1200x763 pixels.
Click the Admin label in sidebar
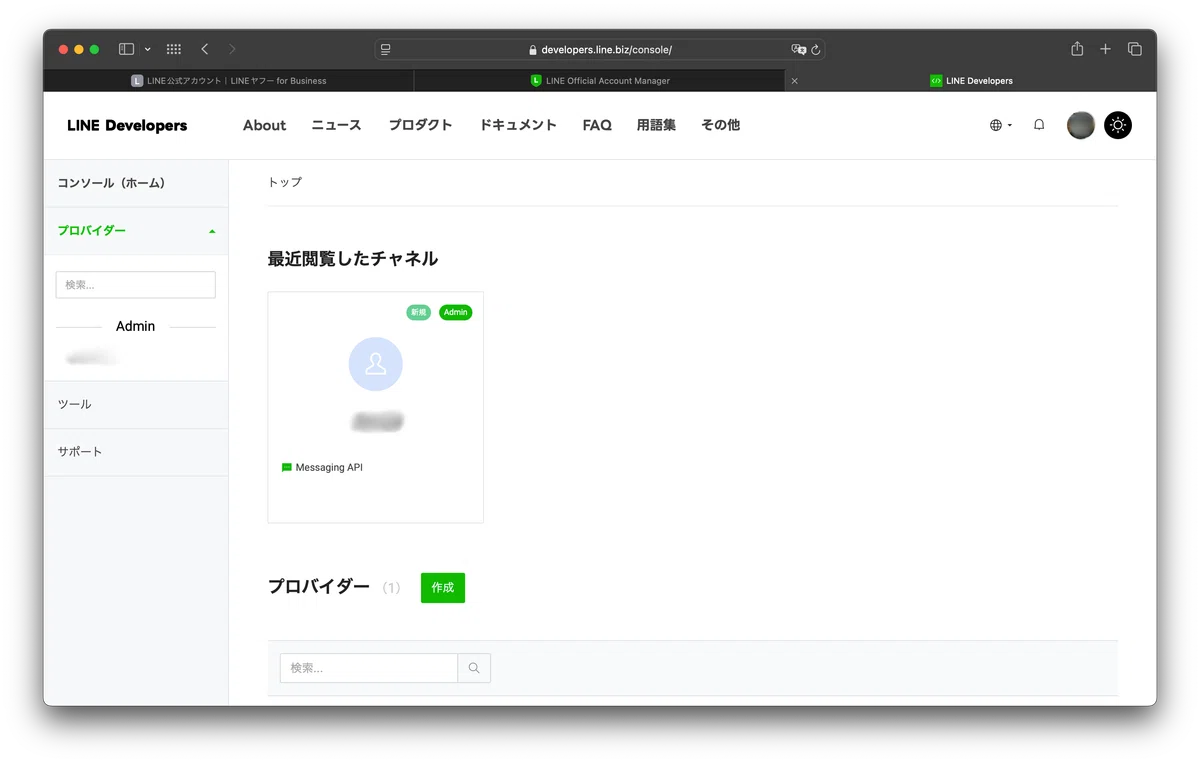136,326
